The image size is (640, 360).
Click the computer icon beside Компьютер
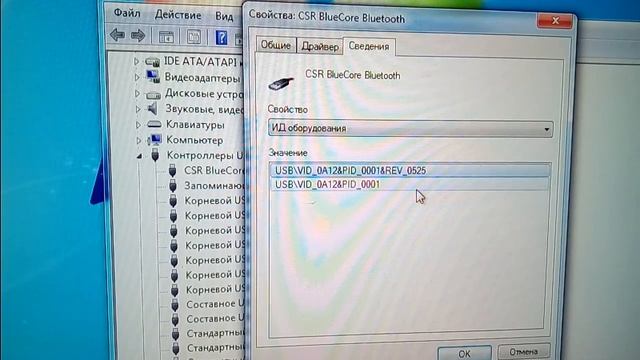coord(154,140)
